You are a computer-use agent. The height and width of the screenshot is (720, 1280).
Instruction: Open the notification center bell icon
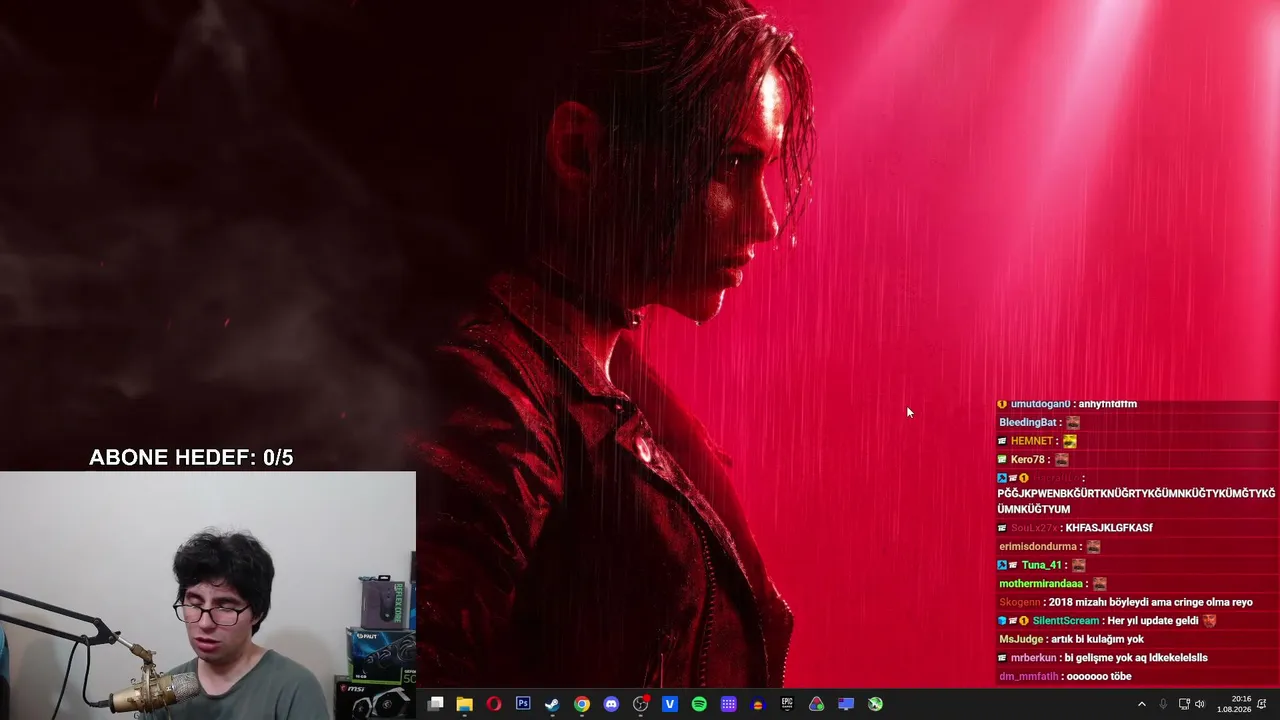(x=1262, y=704)
